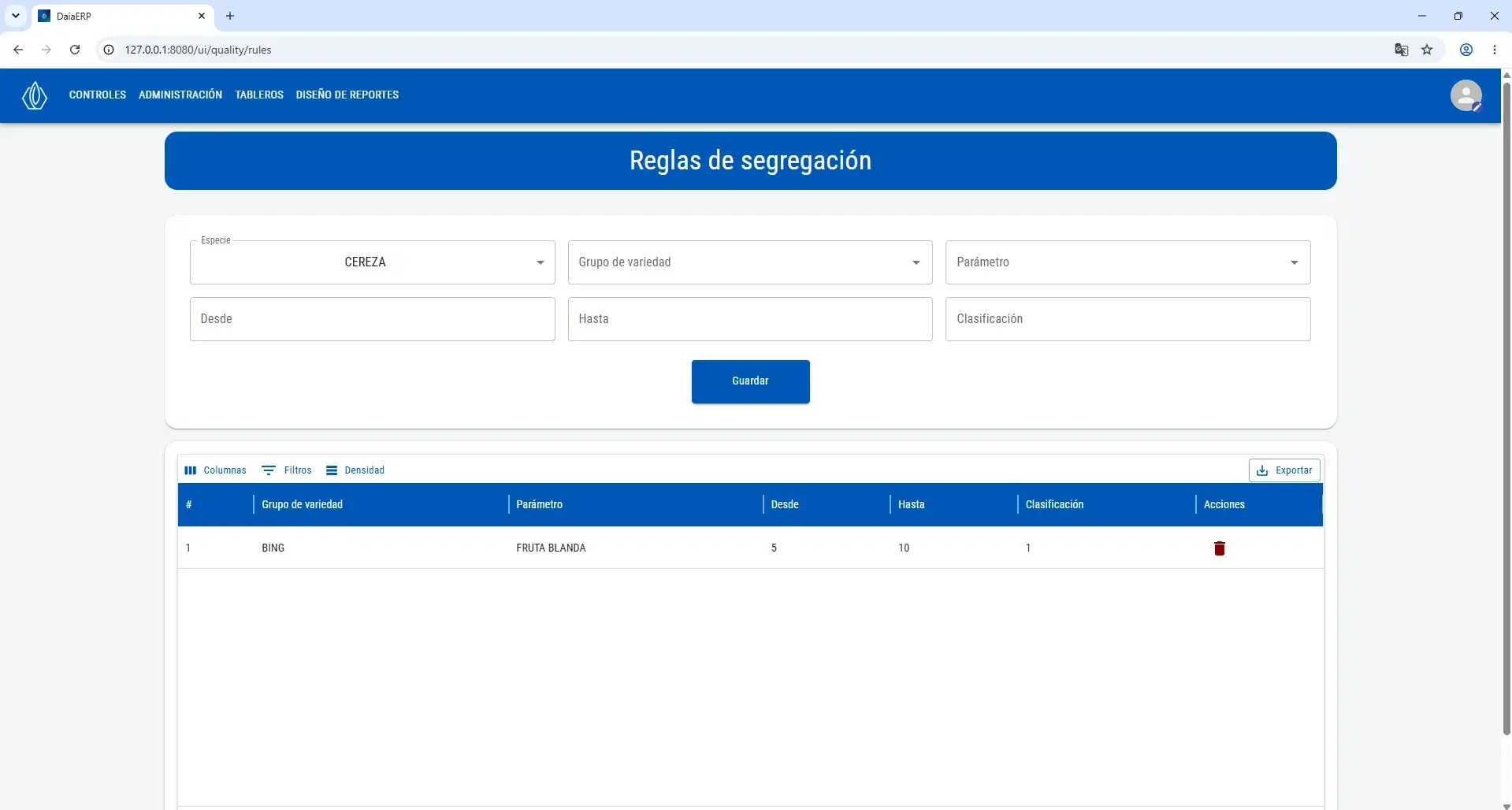Delete the BING rule with trash icon
This screenshot has width=1512, height=810.
tap(1219, 548)
